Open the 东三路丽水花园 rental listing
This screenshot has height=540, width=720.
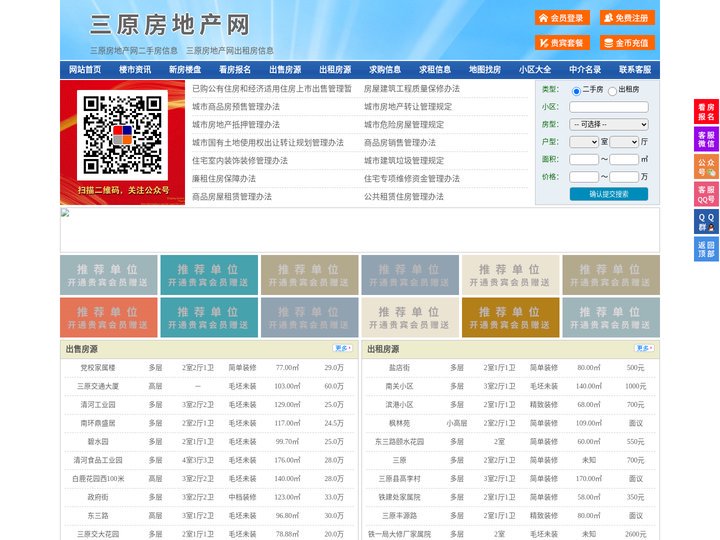point(399,442)
